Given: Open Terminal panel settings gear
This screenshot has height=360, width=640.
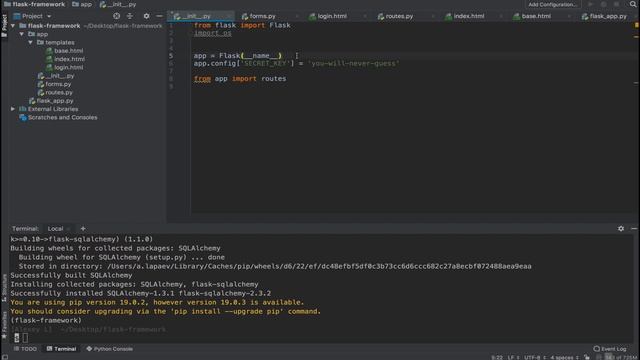Looking at the screenshot, I should pos(621,229).
